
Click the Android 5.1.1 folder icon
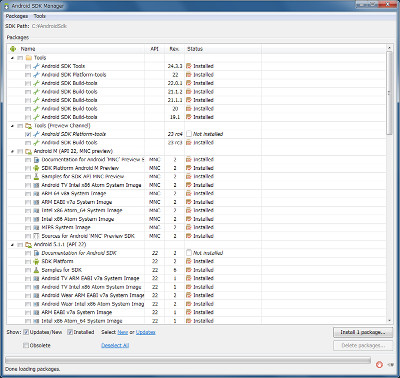tap(29, 245)
